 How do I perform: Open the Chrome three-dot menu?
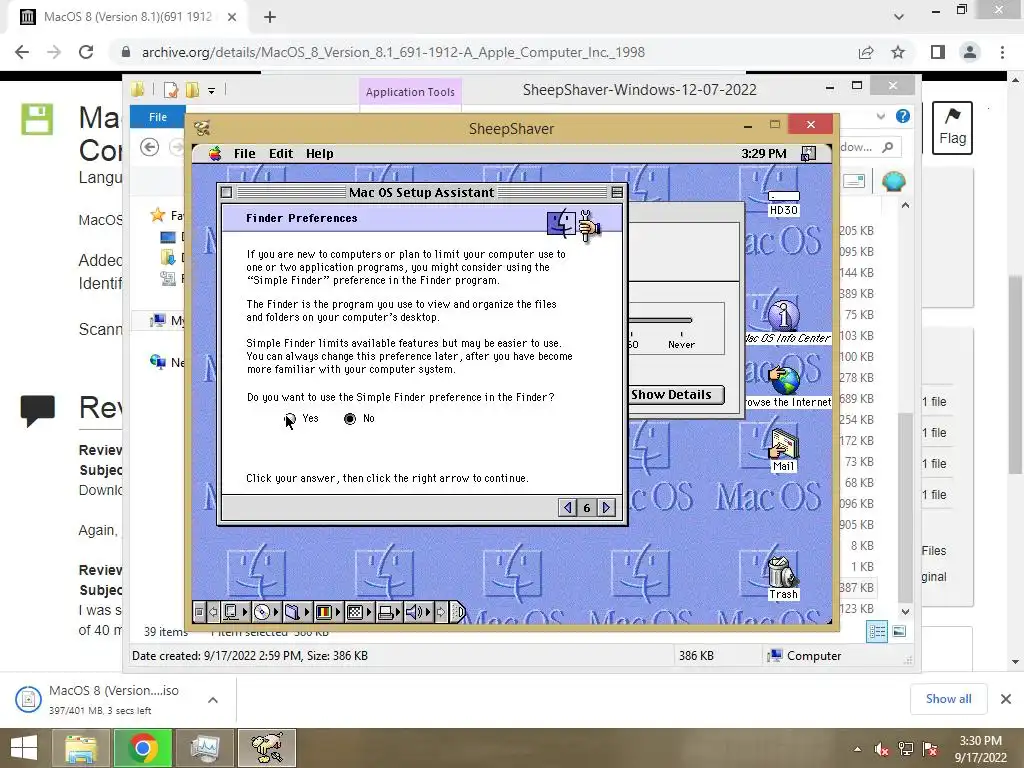pyautogui.click(x=1002, y=52)
